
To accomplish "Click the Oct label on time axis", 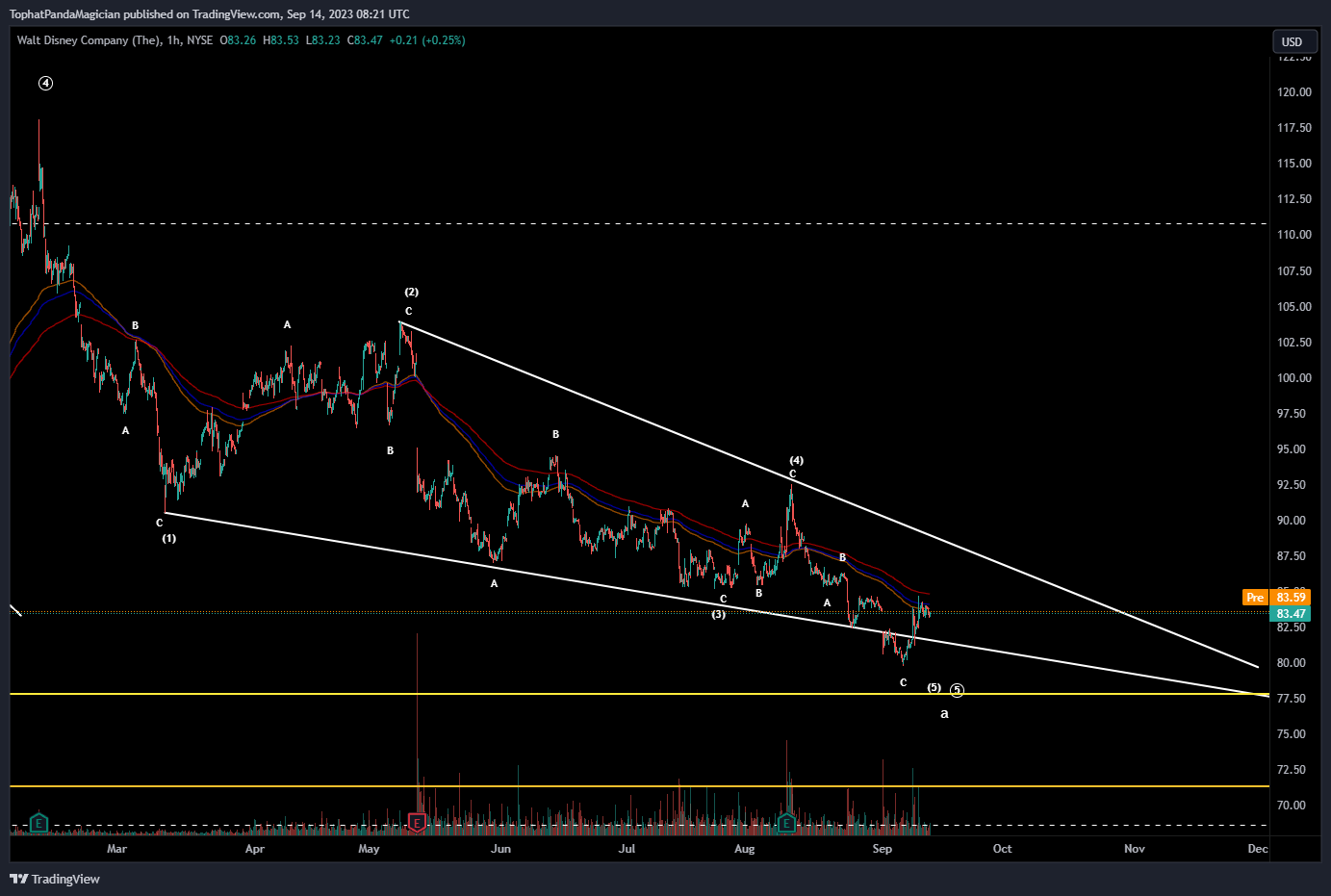I will pos(1003,849).
